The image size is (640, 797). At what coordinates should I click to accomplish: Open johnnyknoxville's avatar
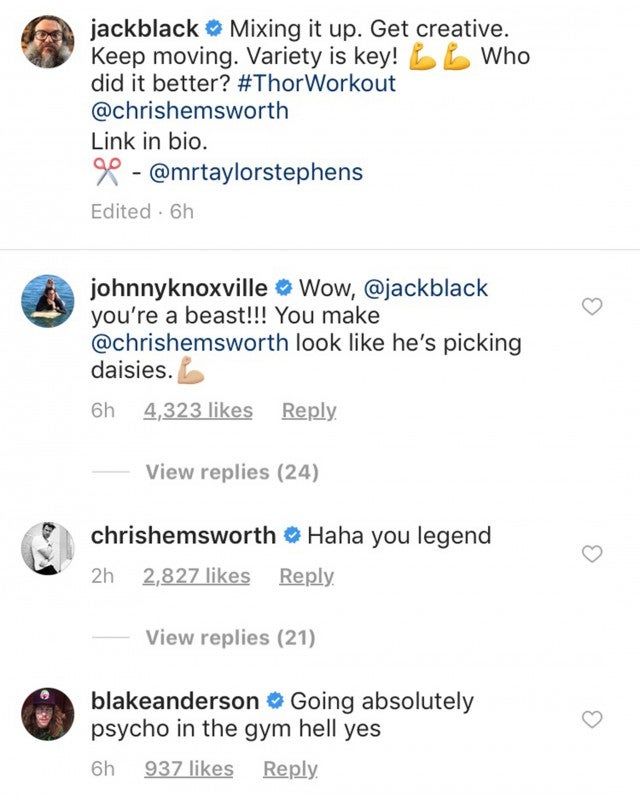(x=47, y=301)
